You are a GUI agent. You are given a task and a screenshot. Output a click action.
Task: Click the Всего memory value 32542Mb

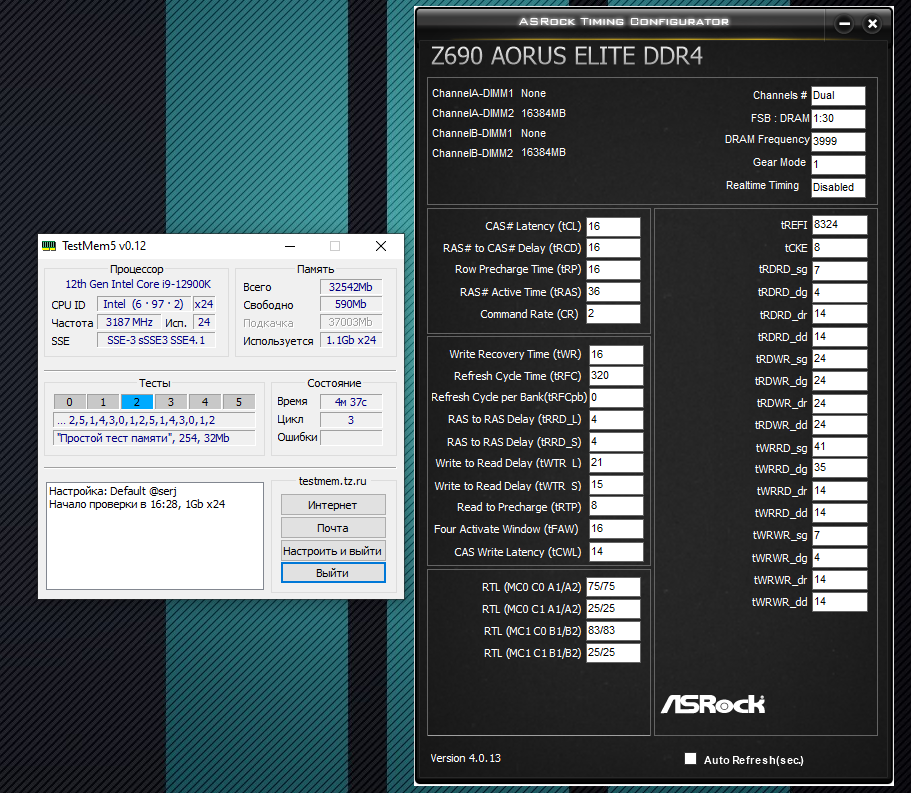coord(350,287)
